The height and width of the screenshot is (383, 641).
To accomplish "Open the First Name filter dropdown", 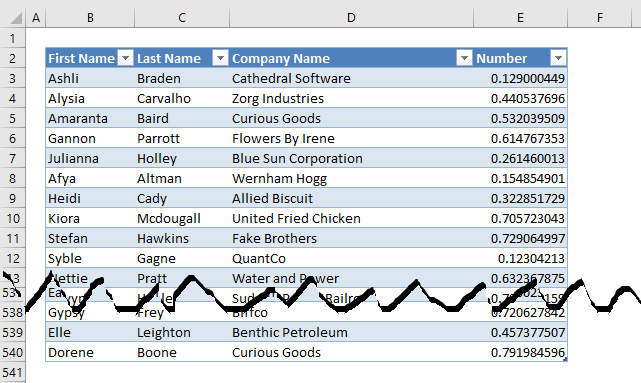I will (x=126, y=58).
